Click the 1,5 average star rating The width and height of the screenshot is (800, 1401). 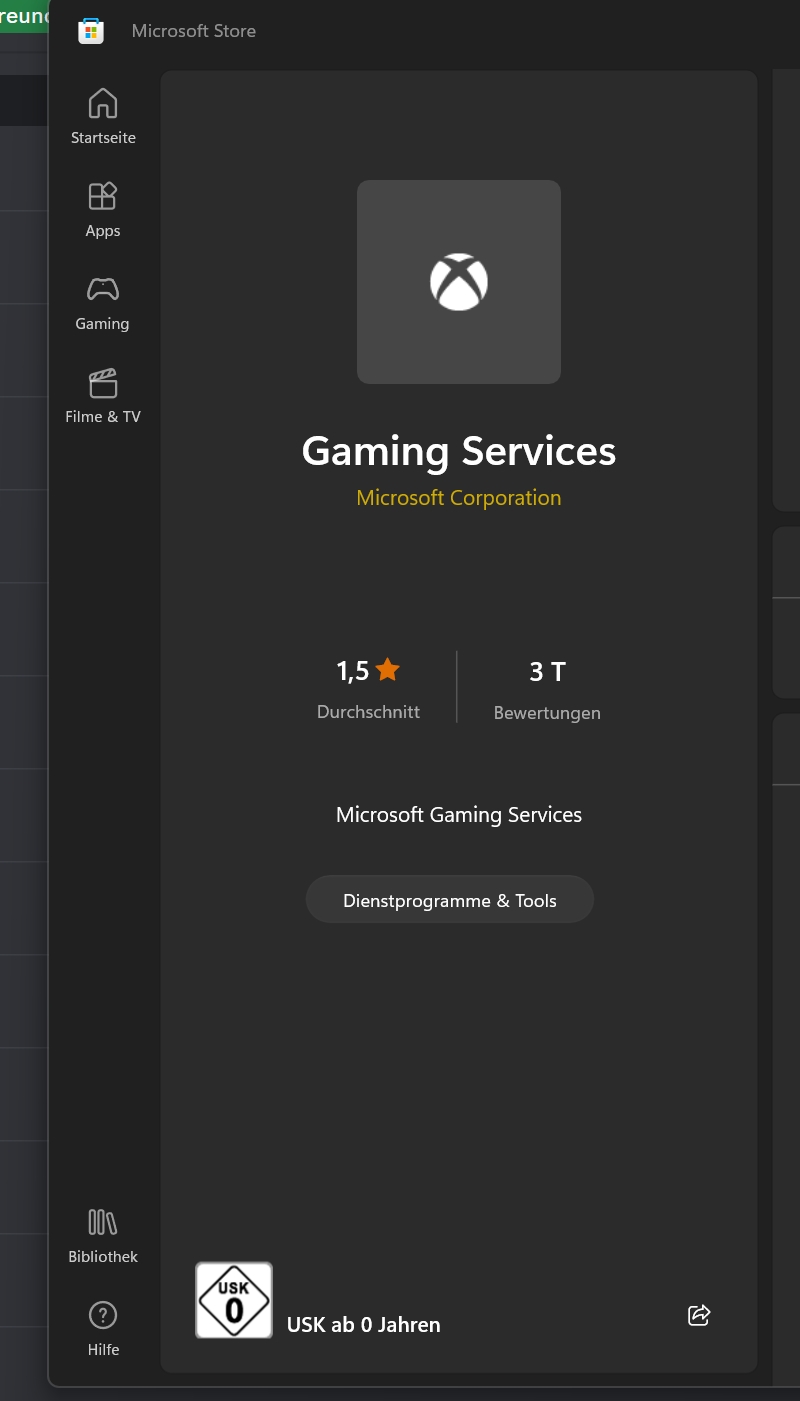tap(368, 670)
